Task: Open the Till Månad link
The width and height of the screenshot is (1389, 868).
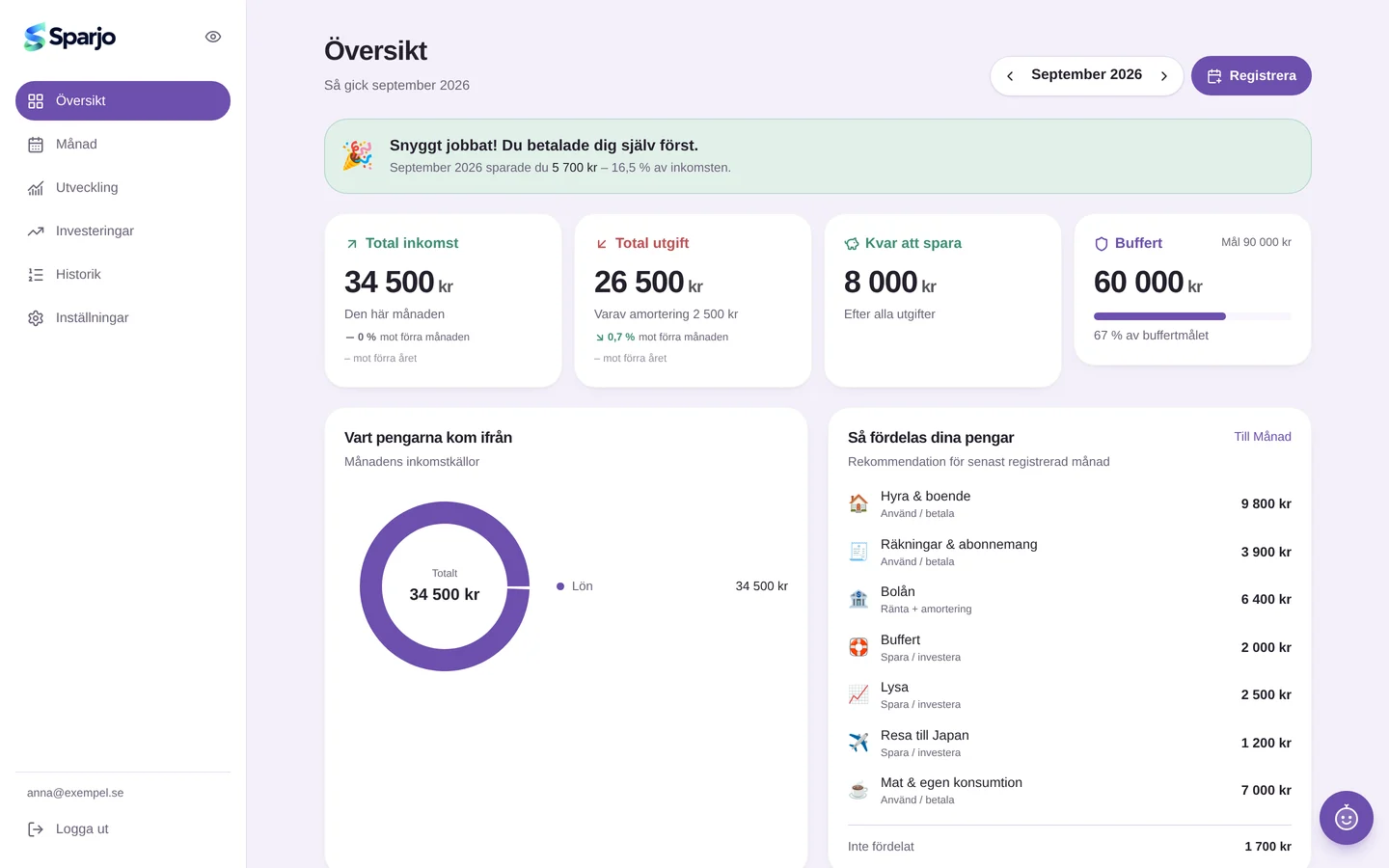Action: [x=1263, y=436]
